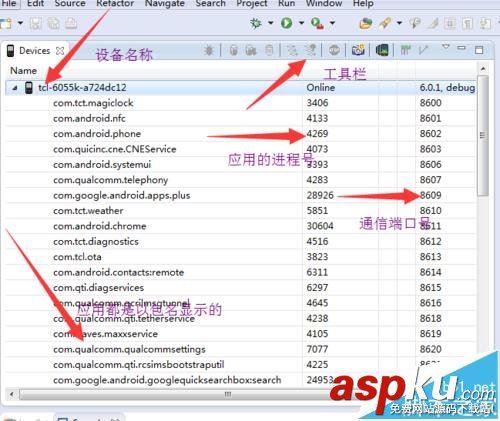Click the capture system wide trace icon
The height and width of the screenshot is (421, 500).
405,50
